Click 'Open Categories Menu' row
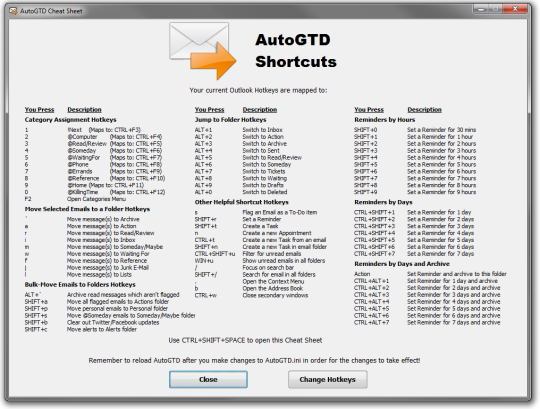Image resolution: width=540 pixels, height=409 pixels. 75,199
